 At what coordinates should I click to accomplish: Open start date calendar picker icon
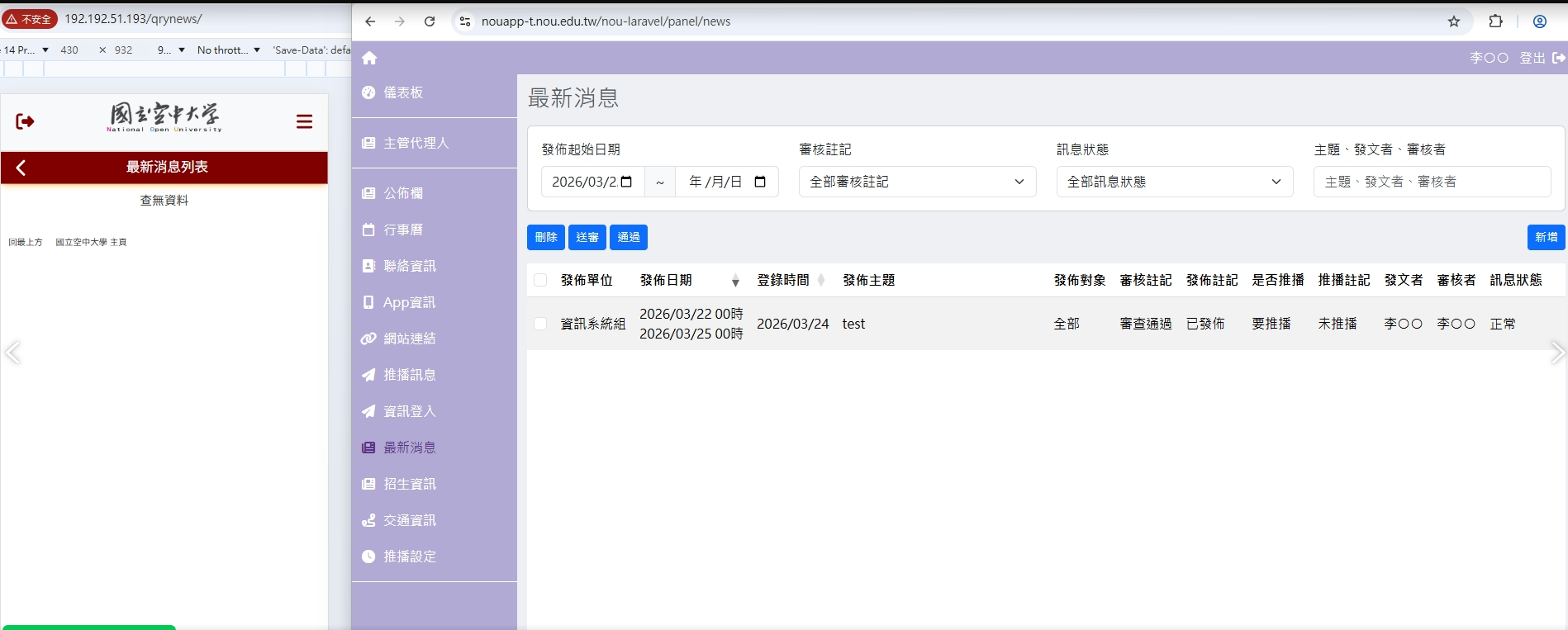[626, 182]
